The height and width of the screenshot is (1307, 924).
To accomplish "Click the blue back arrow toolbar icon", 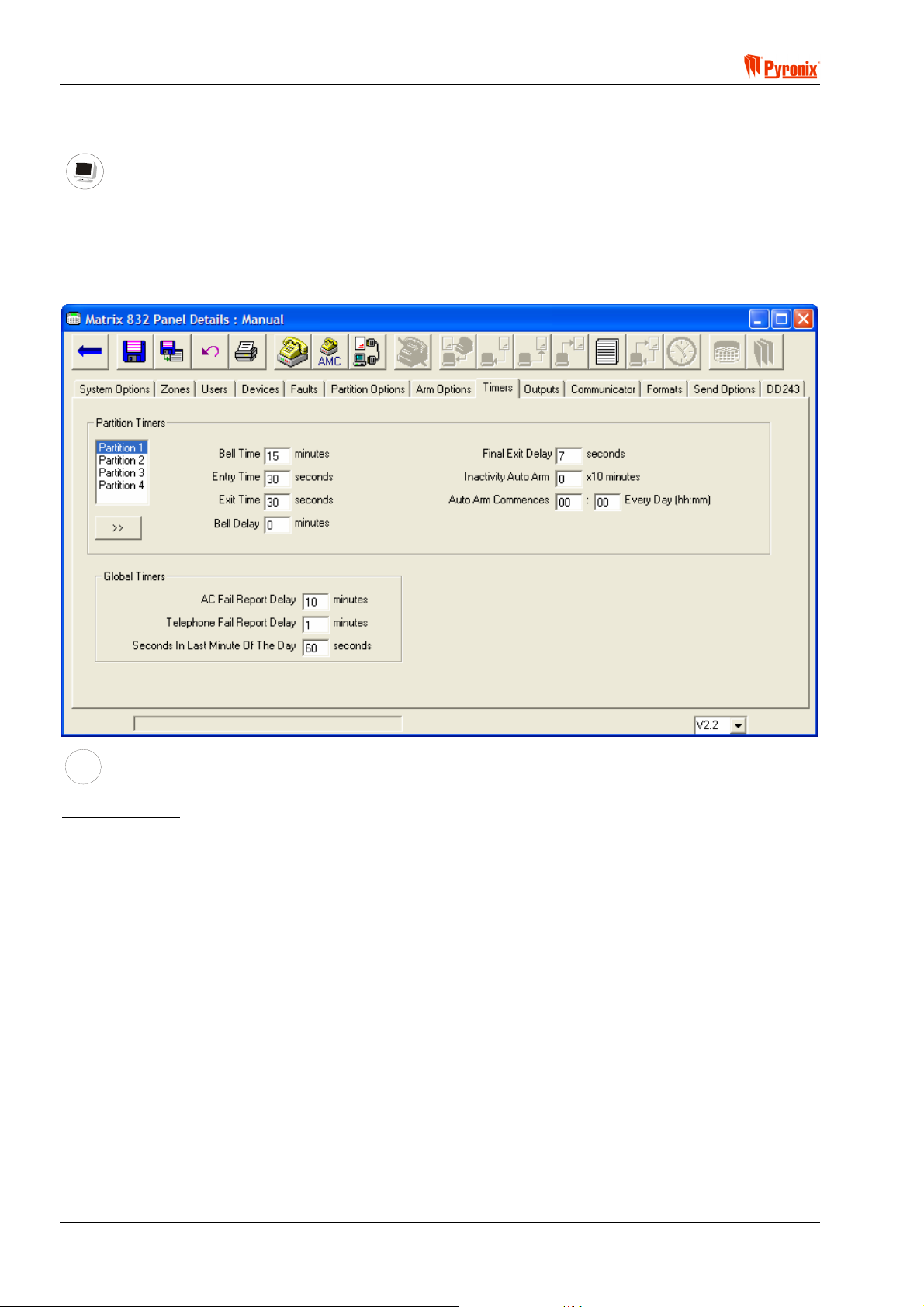I will point(90,352).
